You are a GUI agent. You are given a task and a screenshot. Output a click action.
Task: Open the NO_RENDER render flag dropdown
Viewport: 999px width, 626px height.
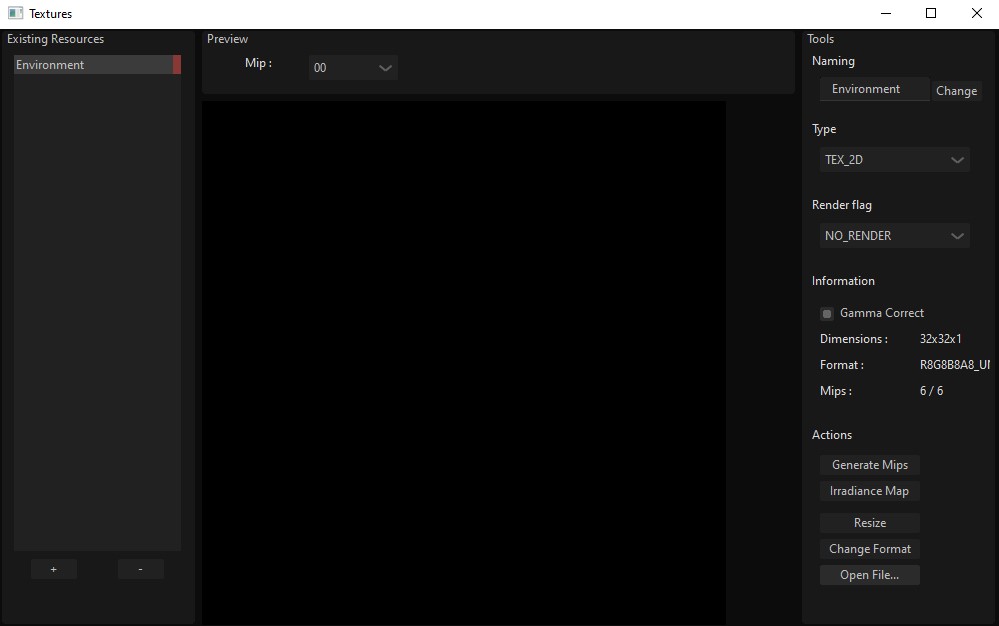click(x=895, y=236)
